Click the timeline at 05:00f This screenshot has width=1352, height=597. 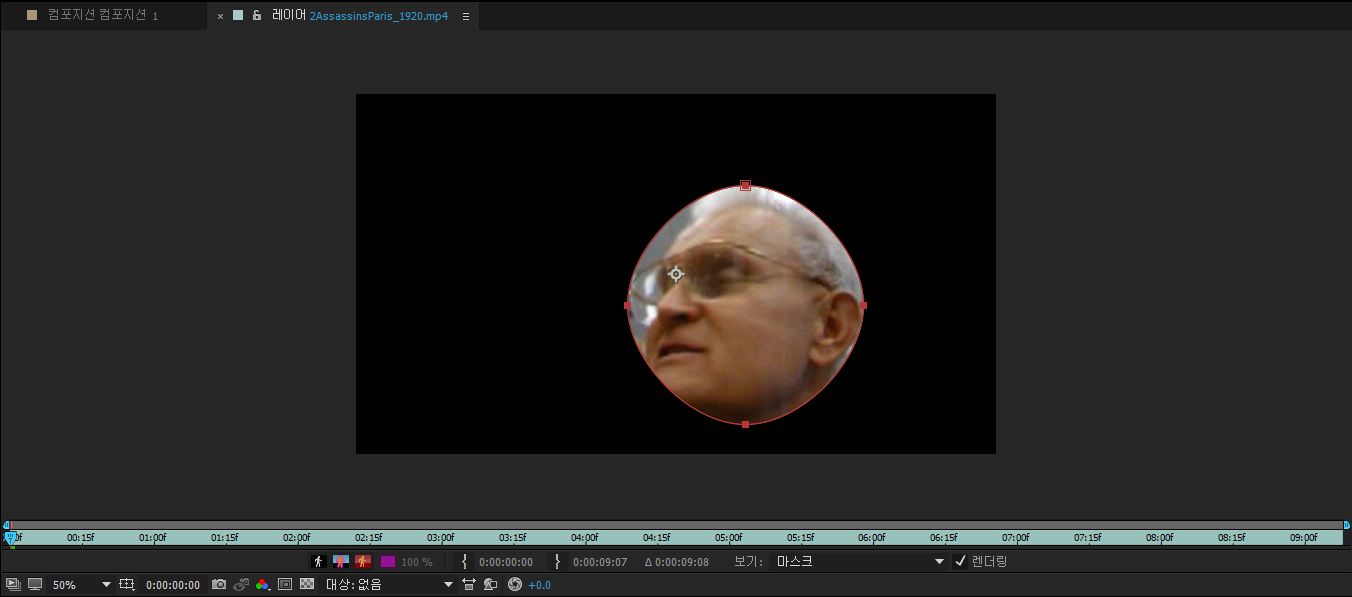(x=729, y=537)
